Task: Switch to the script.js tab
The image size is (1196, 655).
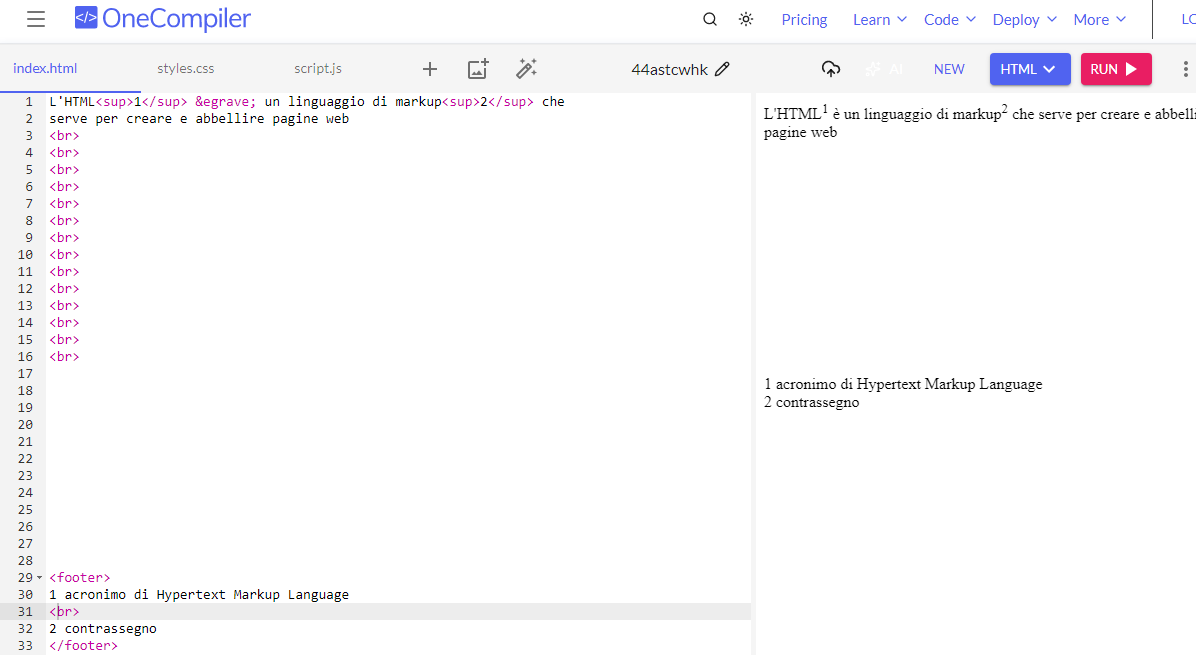Action: pyautogui.click(x=317, y=69)
